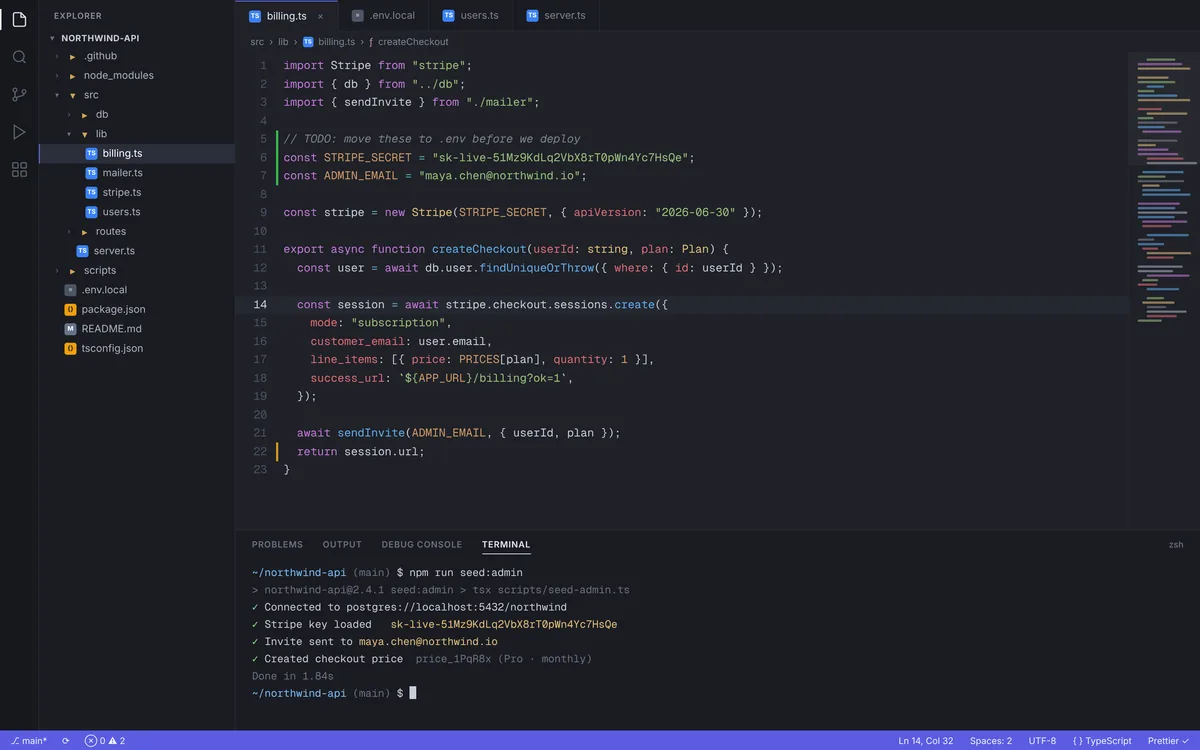The width and height of the screenshot is (1200, 750).
Task: Click the JSON icon beside package.json
Action: tap(70, 309)
